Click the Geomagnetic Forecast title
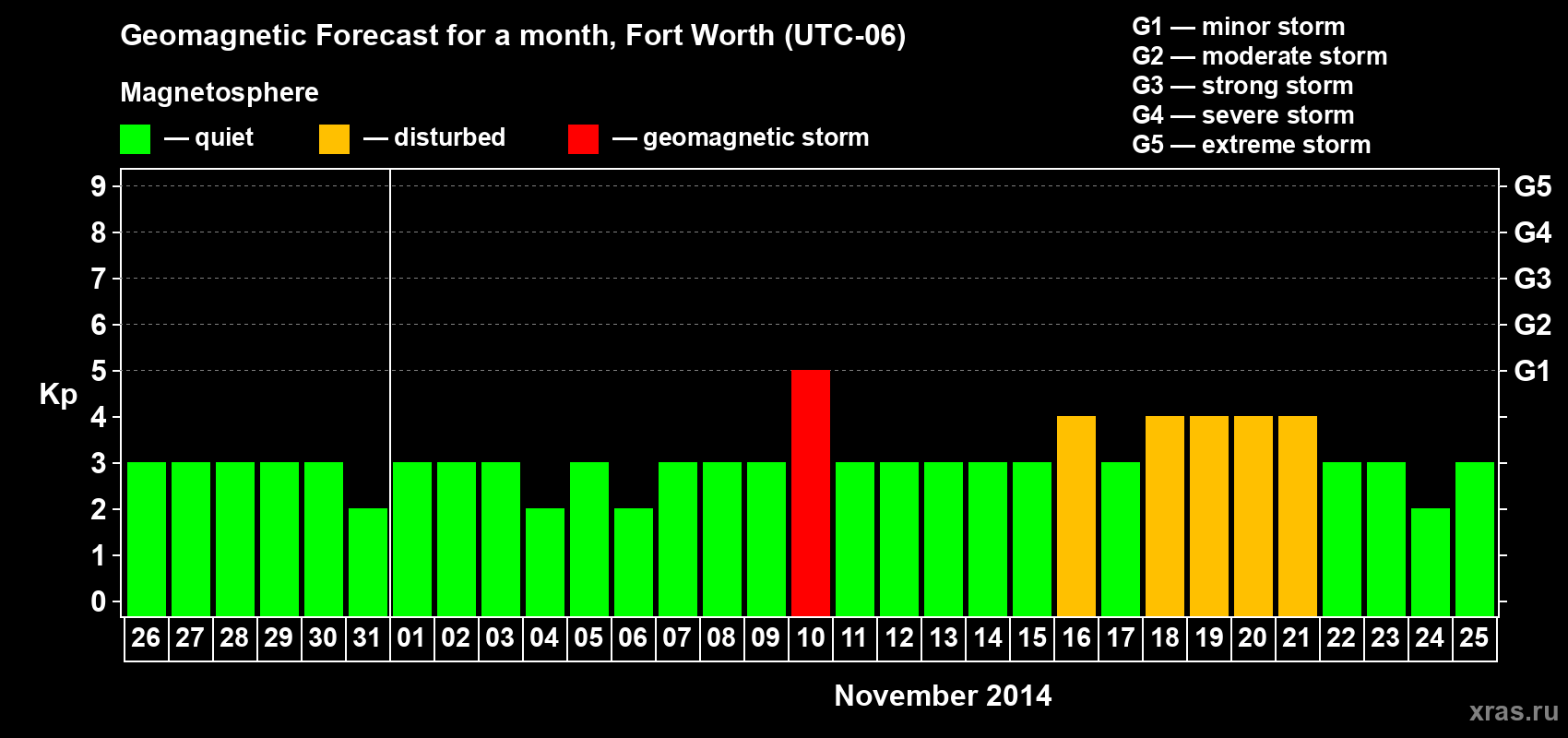Screen dimensions: 1568x738 513,36
